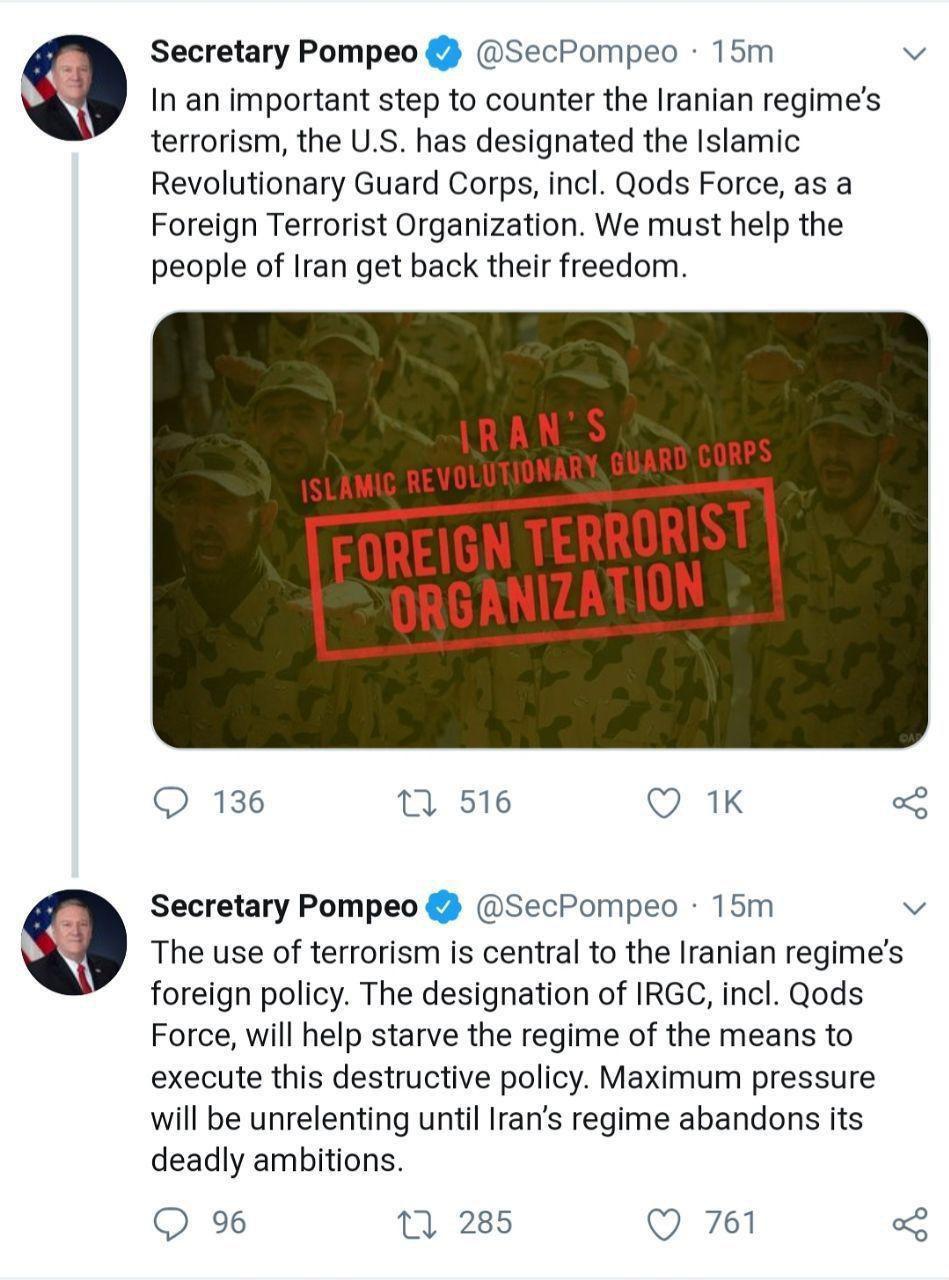Screen dimensions: 949x1280
Task: Open the @SecPompeo handle on first tweet
Action: click(575, 53)
